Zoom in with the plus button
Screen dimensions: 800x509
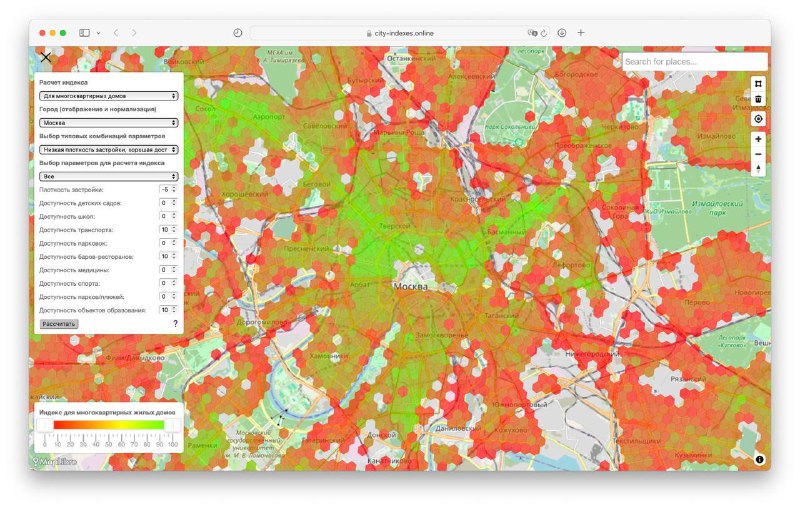click(758, 140)
